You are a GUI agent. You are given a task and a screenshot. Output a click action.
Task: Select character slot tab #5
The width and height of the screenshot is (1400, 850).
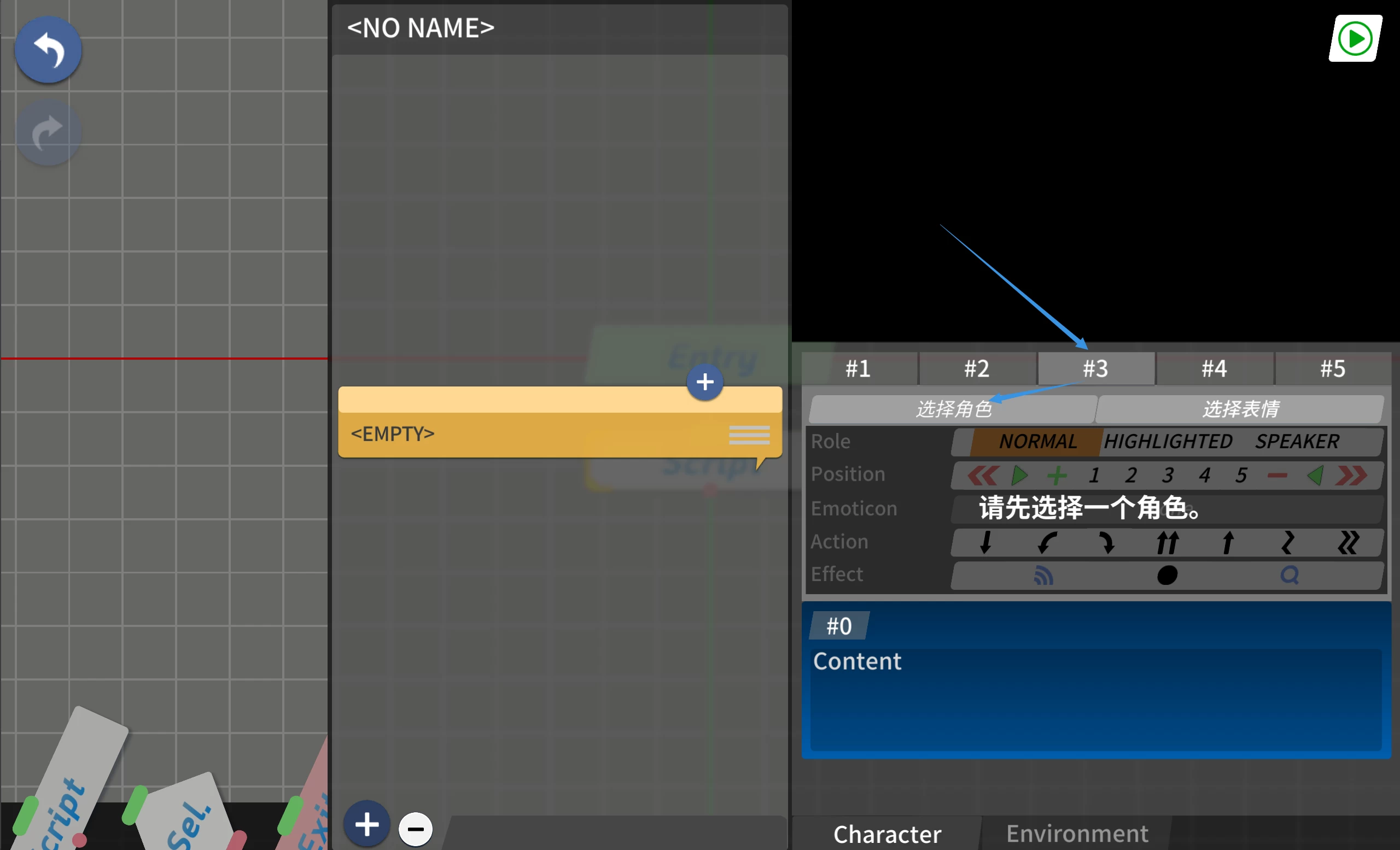click(1332, 368)
